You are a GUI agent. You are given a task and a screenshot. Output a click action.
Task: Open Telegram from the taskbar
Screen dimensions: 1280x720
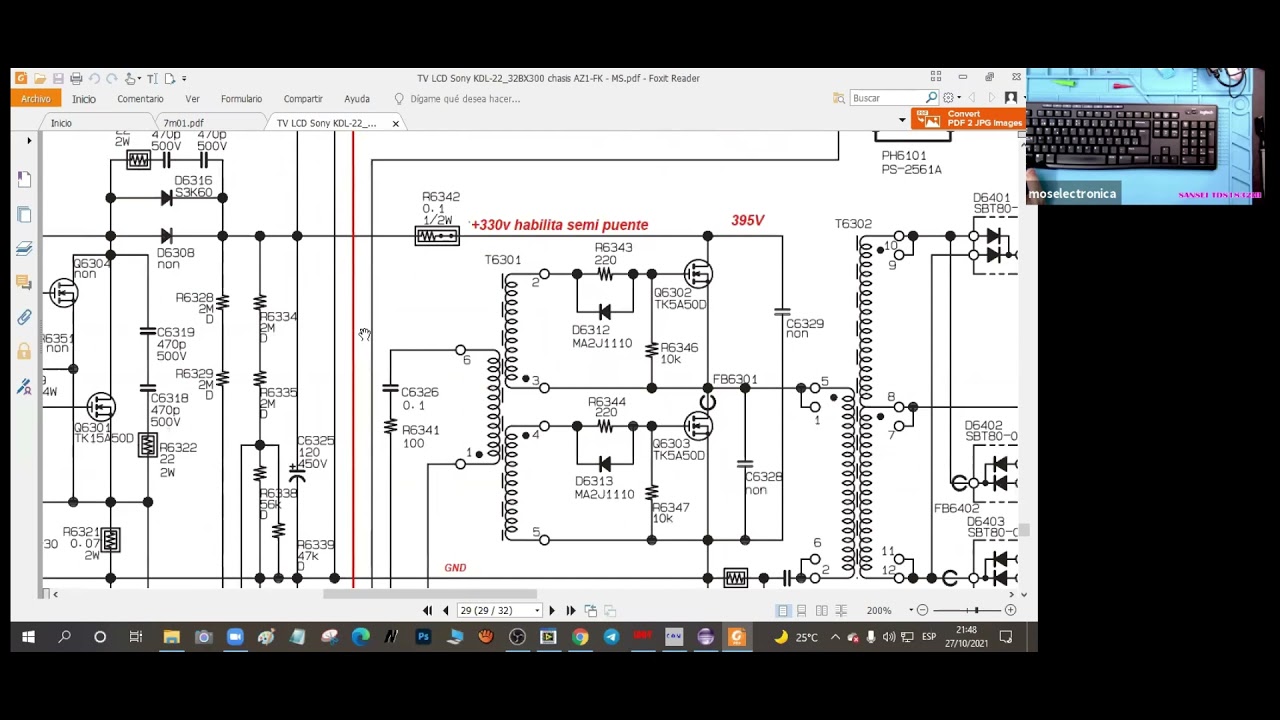(611, 637)
